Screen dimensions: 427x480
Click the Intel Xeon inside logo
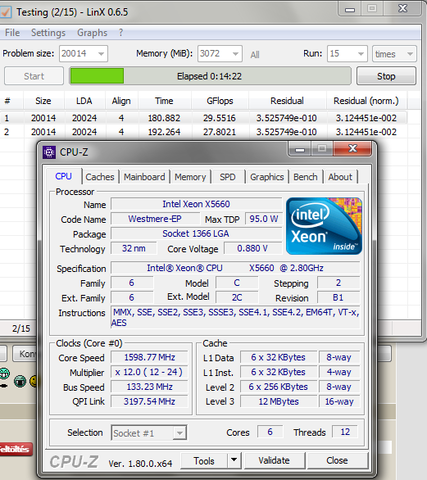point(324,226)
